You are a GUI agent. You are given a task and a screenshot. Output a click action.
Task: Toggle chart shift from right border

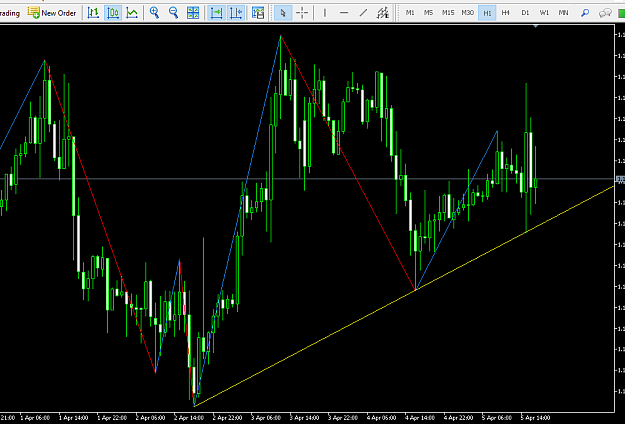coord(236,13)
